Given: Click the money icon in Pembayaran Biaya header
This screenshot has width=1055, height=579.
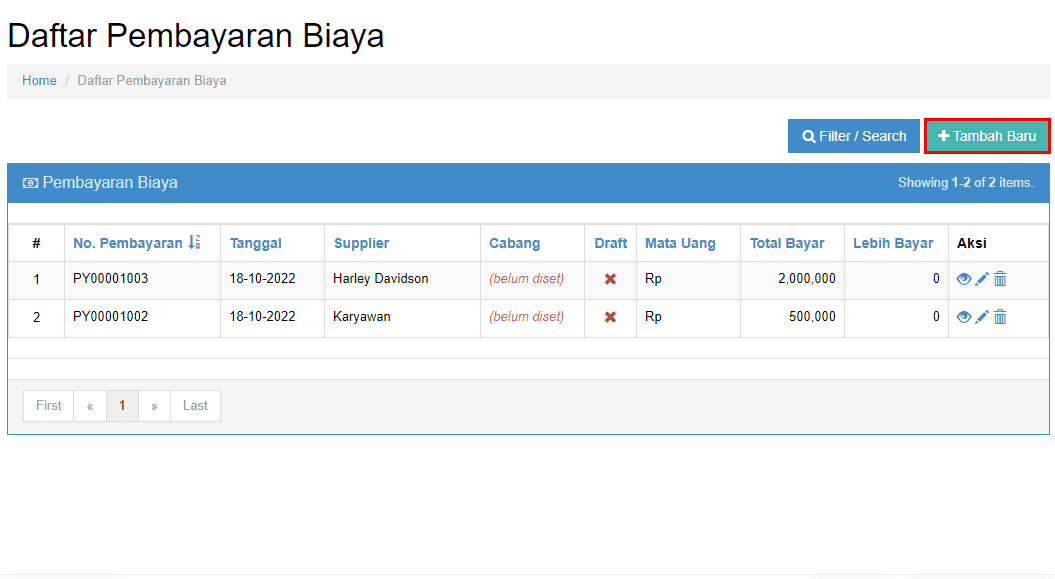Looking at the screenshot, I should click(30, 183).
